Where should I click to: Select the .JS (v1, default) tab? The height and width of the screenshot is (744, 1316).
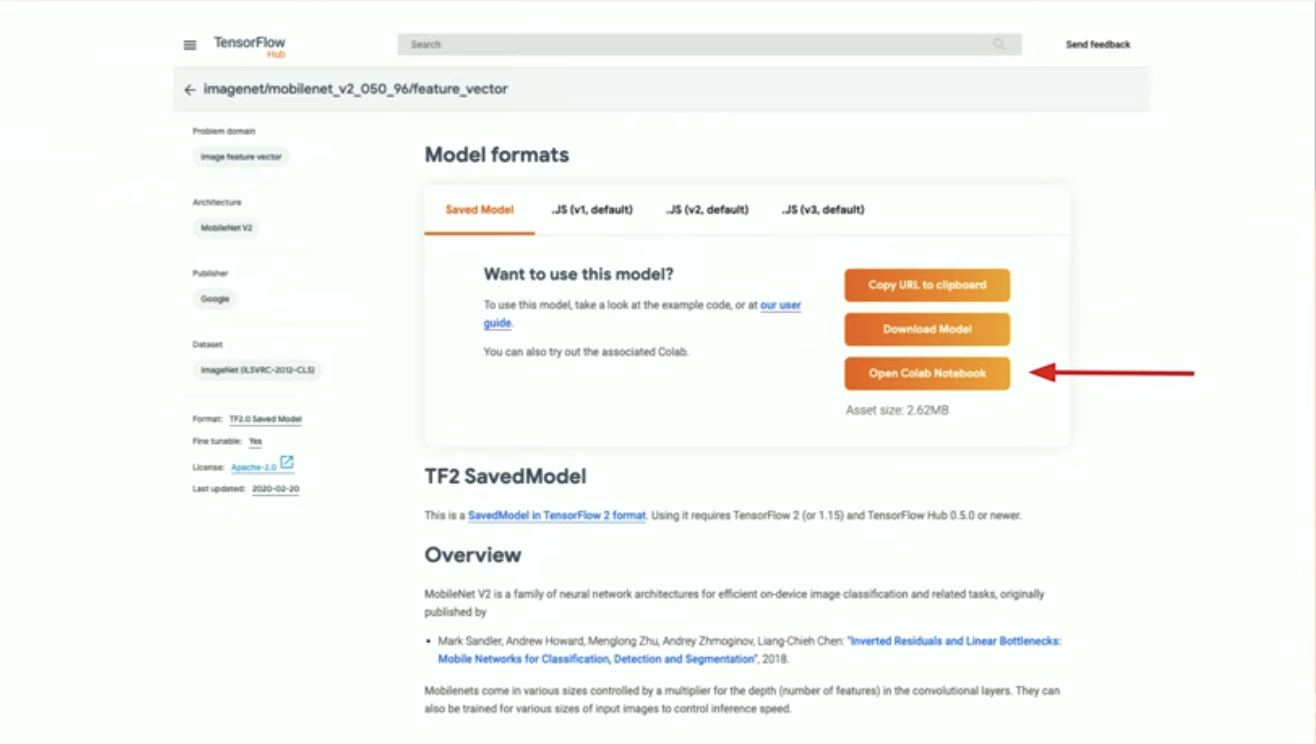tap(592, 210)
